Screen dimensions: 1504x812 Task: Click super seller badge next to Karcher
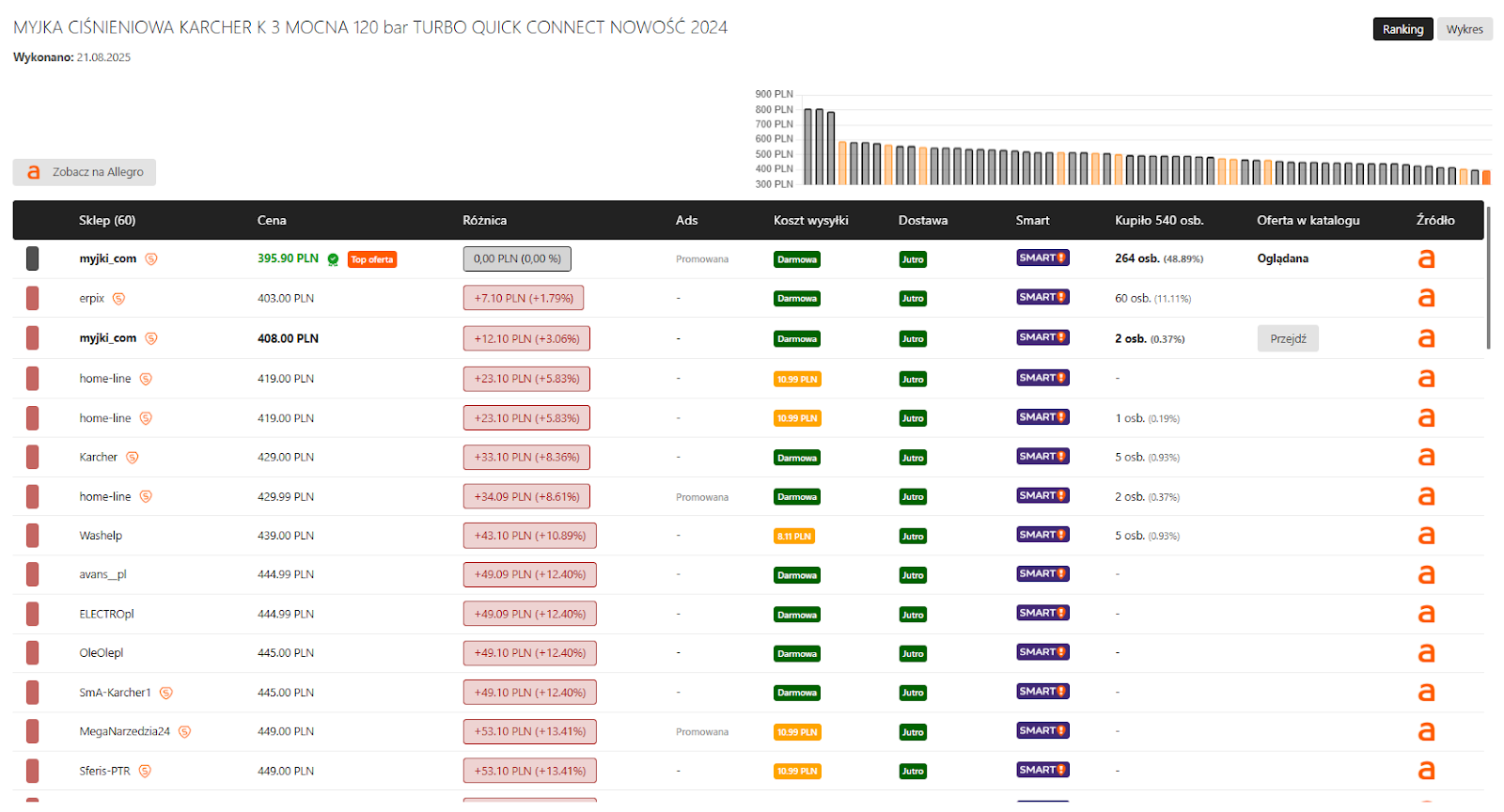[x=133, y=458]
